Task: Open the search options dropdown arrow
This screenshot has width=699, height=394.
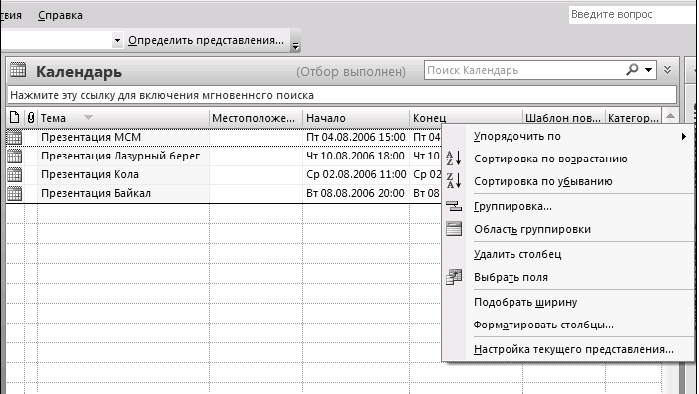Action: coord(649,70)
